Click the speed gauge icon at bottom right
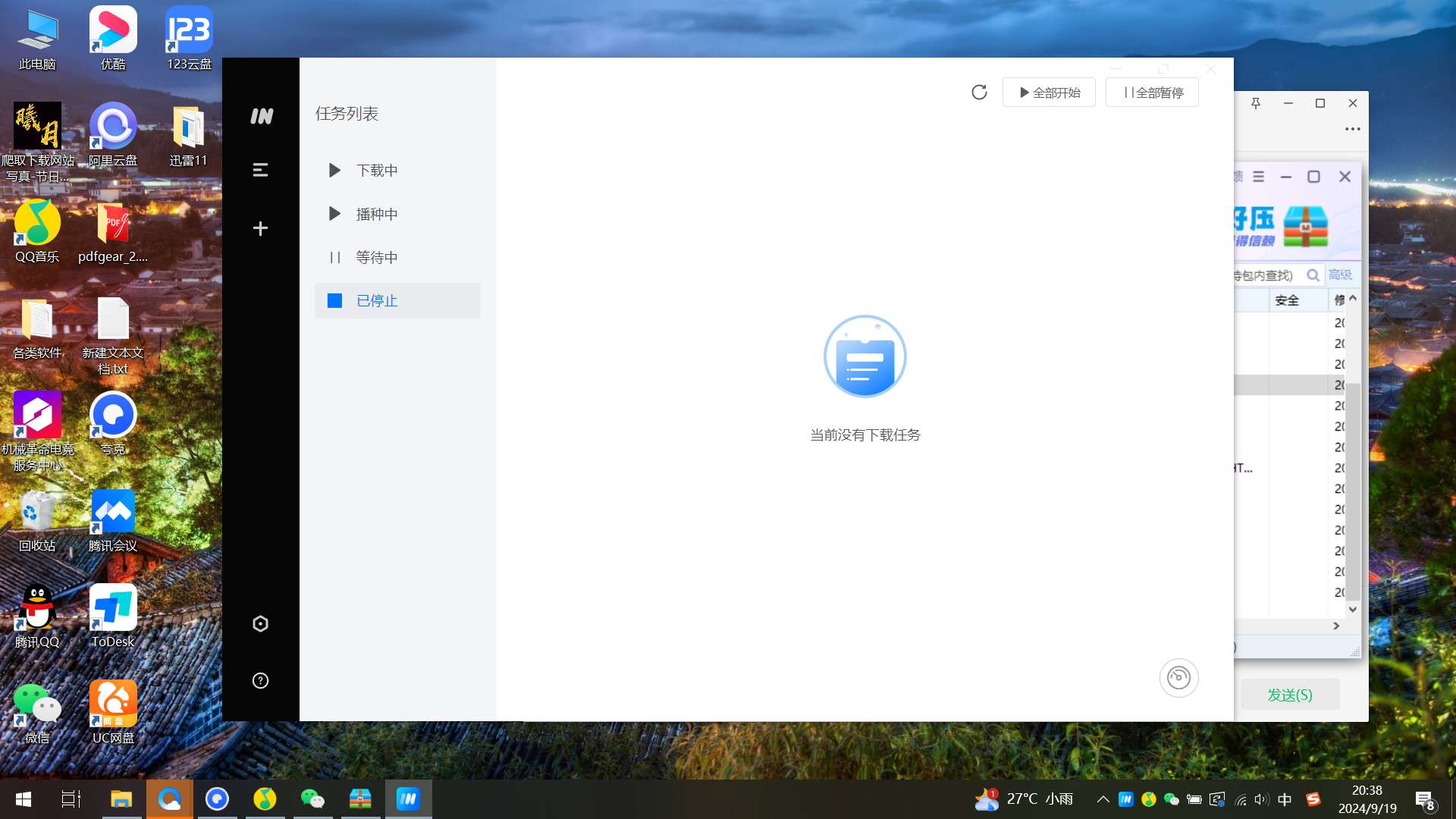 coord(1178,677)
